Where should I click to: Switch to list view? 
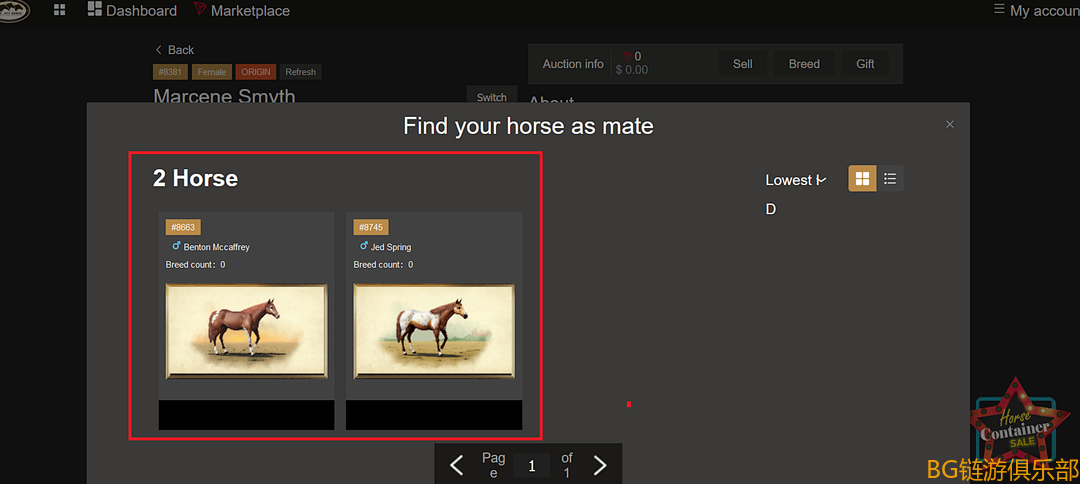pyautogui.click(x=890, y=179)
